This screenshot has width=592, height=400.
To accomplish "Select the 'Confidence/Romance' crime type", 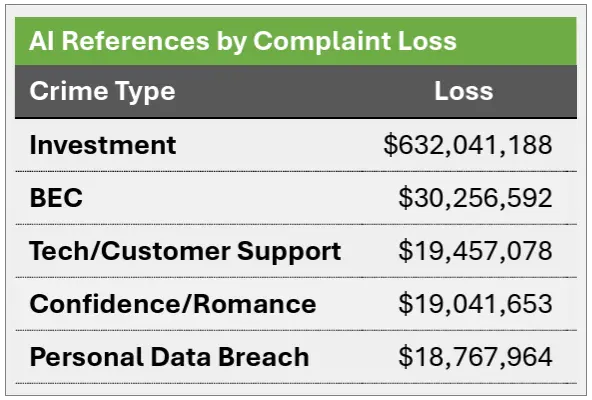I will click(x=173, y=304).
